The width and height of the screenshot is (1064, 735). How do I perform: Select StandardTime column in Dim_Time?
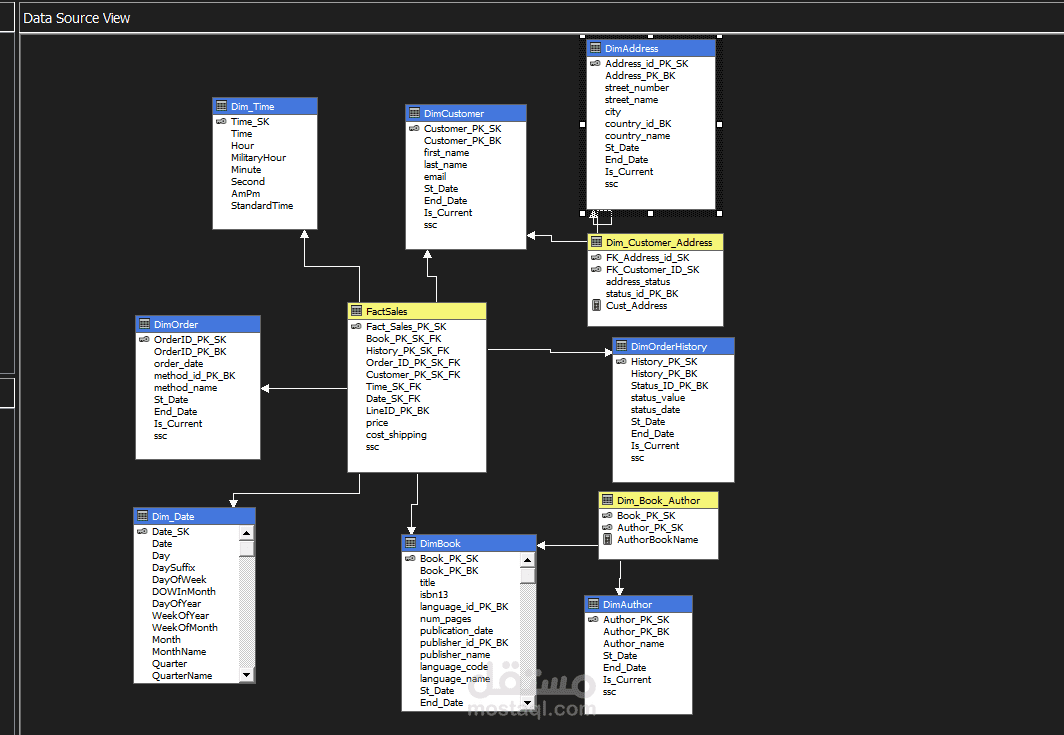262,206
